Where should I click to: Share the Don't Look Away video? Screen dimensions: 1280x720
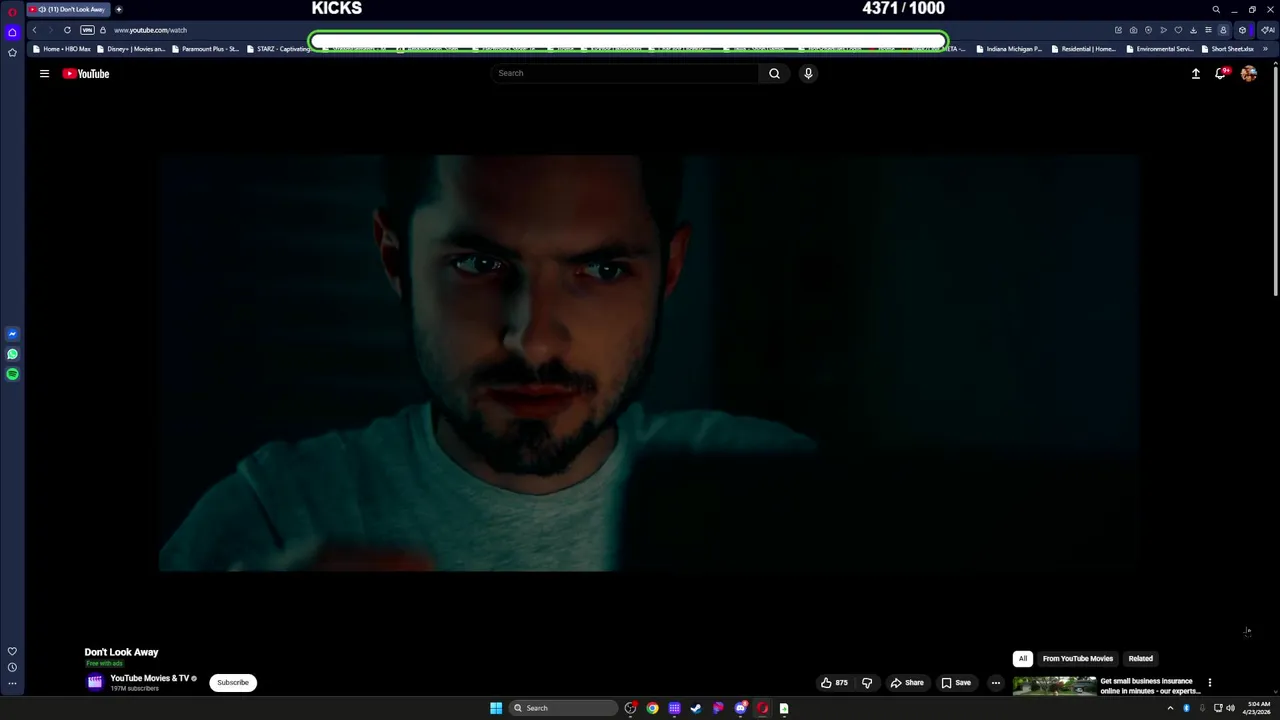[907, 683]
